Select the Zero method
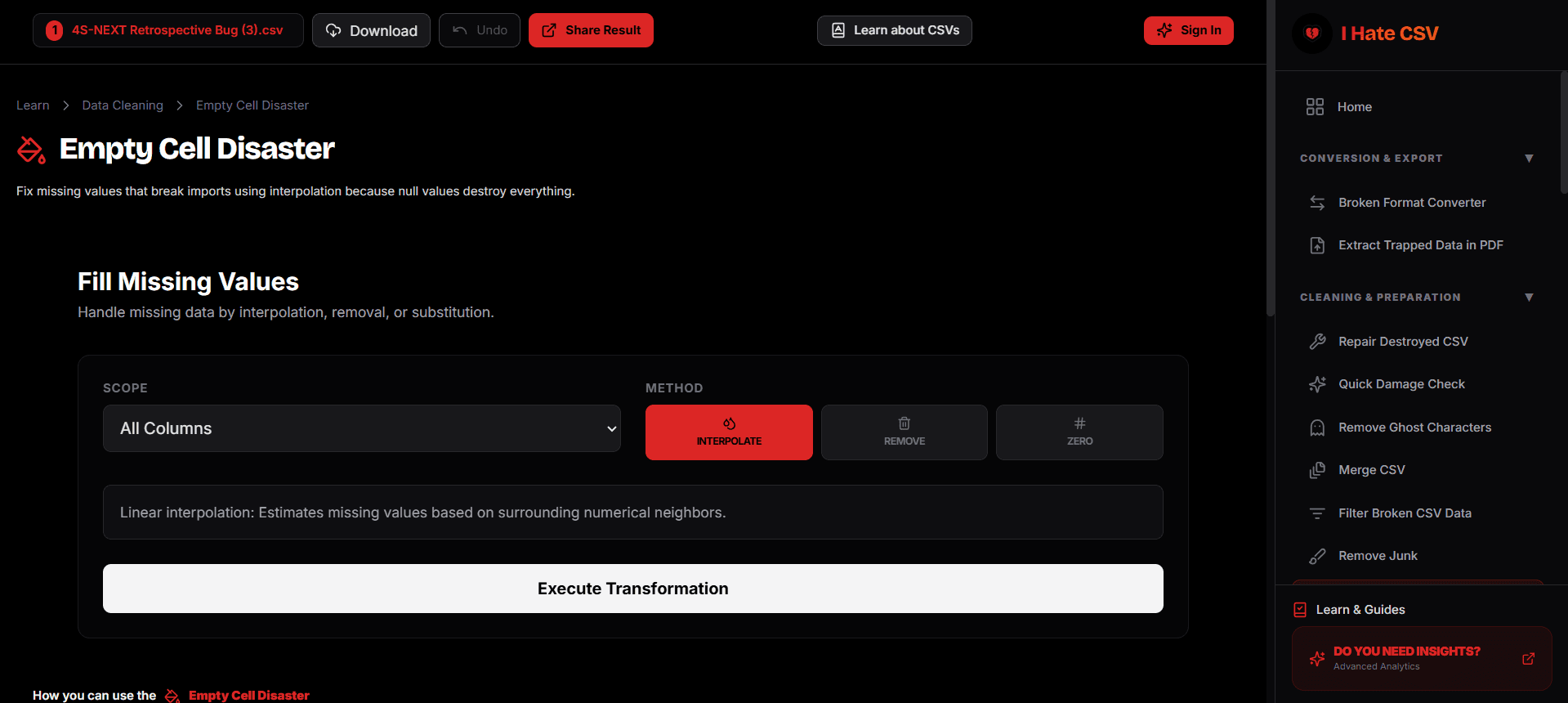 click(x=1079, y=432)
